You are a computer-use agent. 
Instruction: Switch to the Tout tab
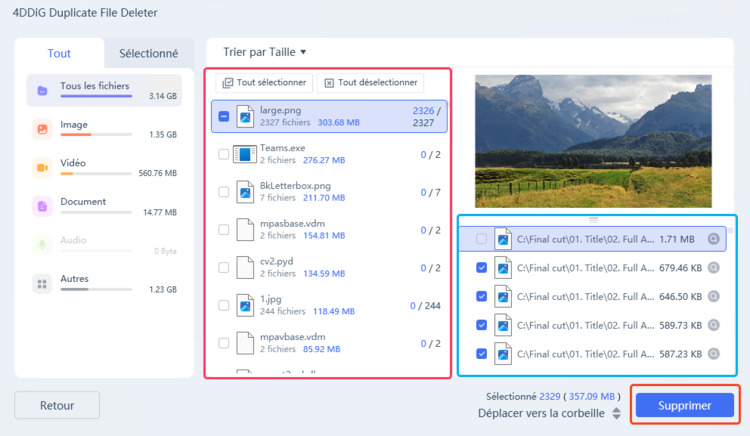tap(59, 54)
